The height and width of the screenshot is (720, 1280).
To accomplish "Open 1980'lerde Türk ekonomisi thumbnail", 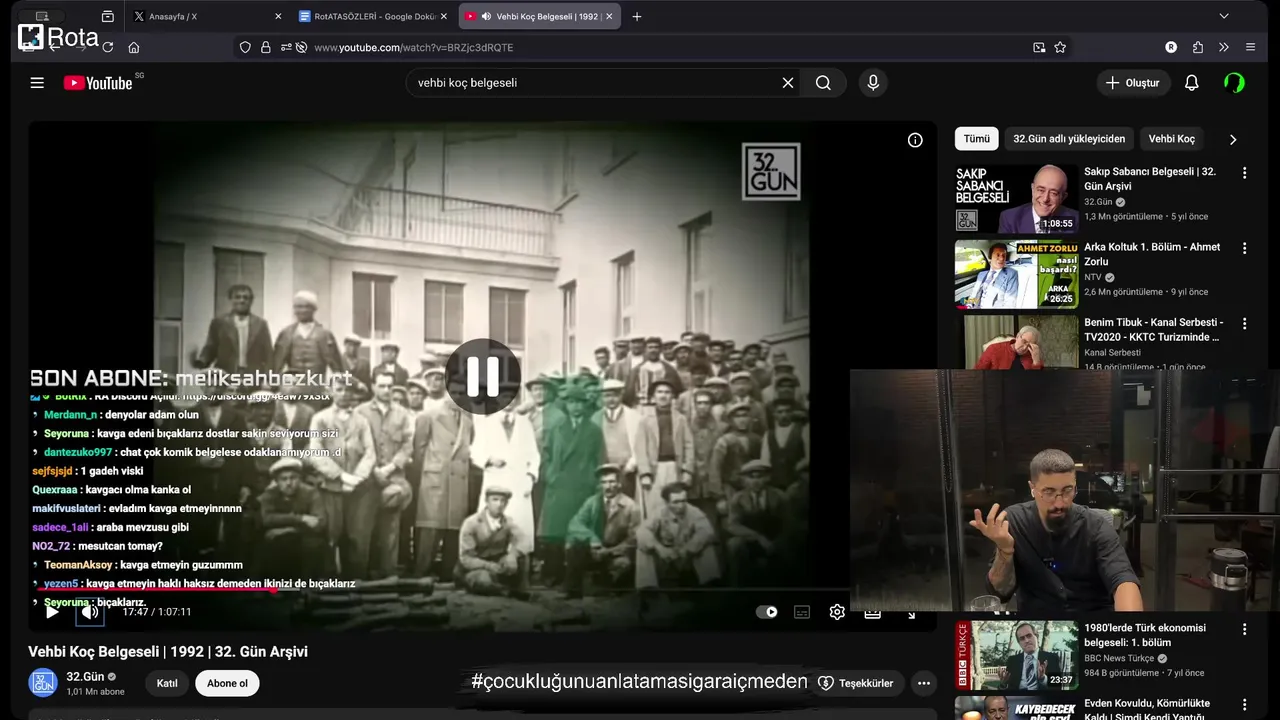I will coord(1016,655).
